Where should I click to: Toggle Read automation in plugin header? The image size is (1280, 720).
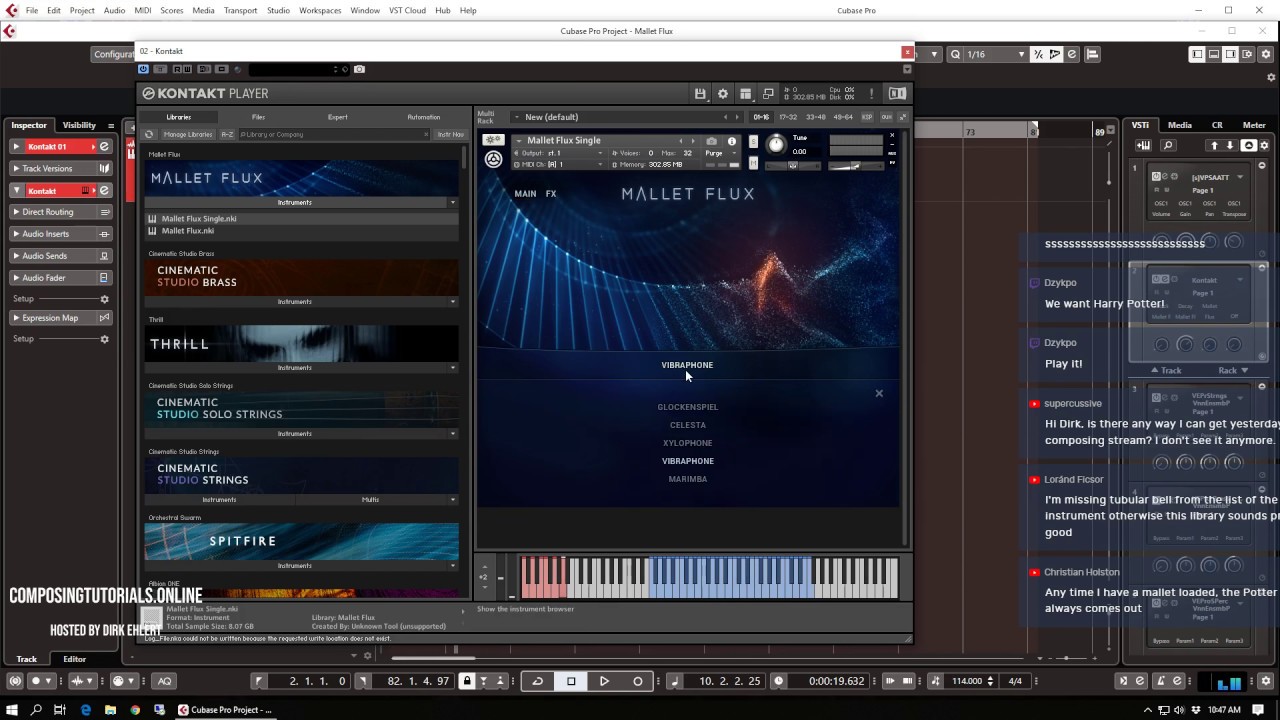(x=176, y=69)
